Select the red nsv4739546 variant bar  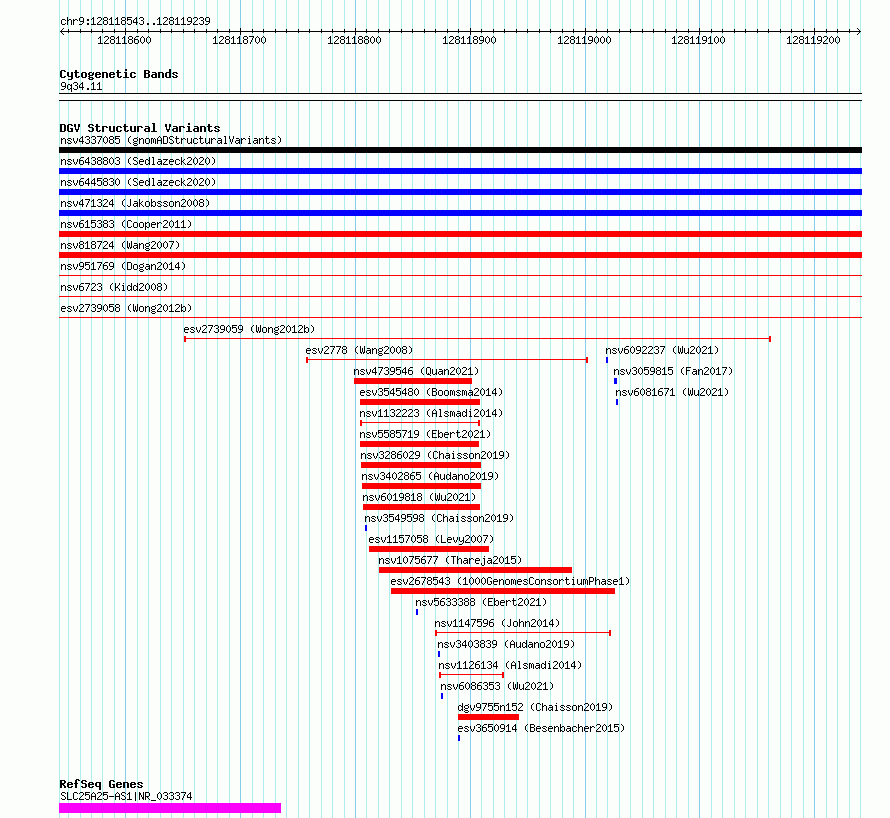(x=413, y=381)
